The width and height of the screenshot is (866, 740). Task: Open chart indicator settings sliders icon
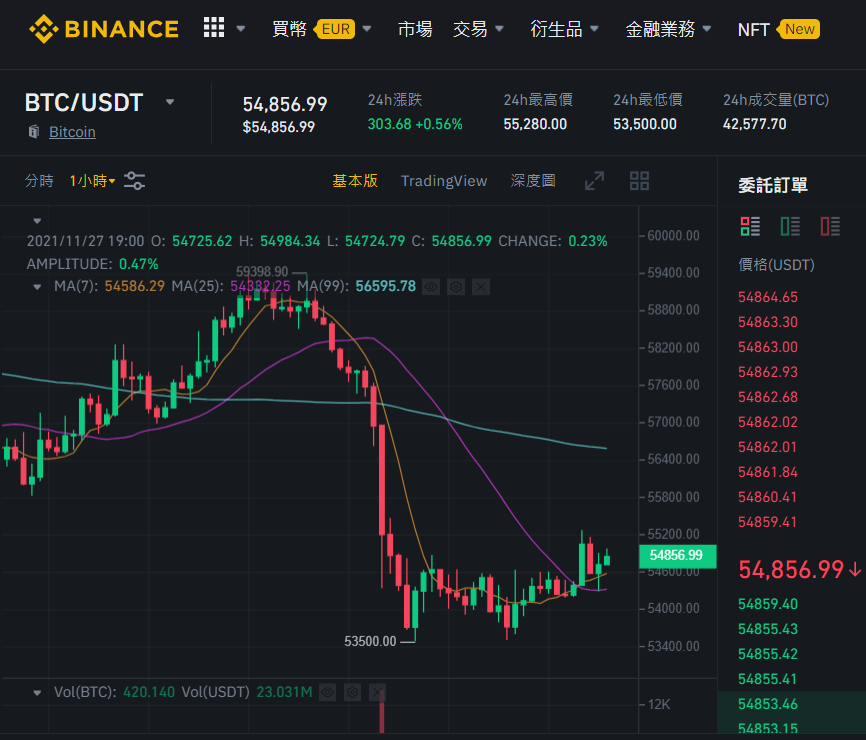point(134,181)
